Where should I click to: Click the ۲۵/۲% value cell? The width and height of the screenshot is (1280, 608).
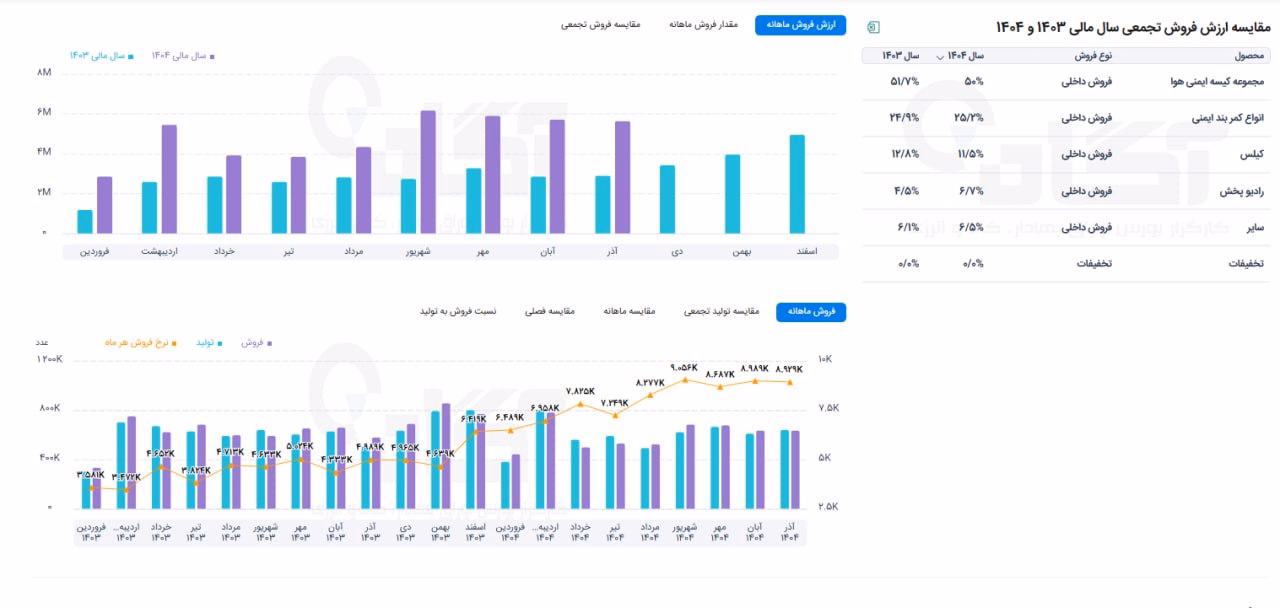pos(969,118)
